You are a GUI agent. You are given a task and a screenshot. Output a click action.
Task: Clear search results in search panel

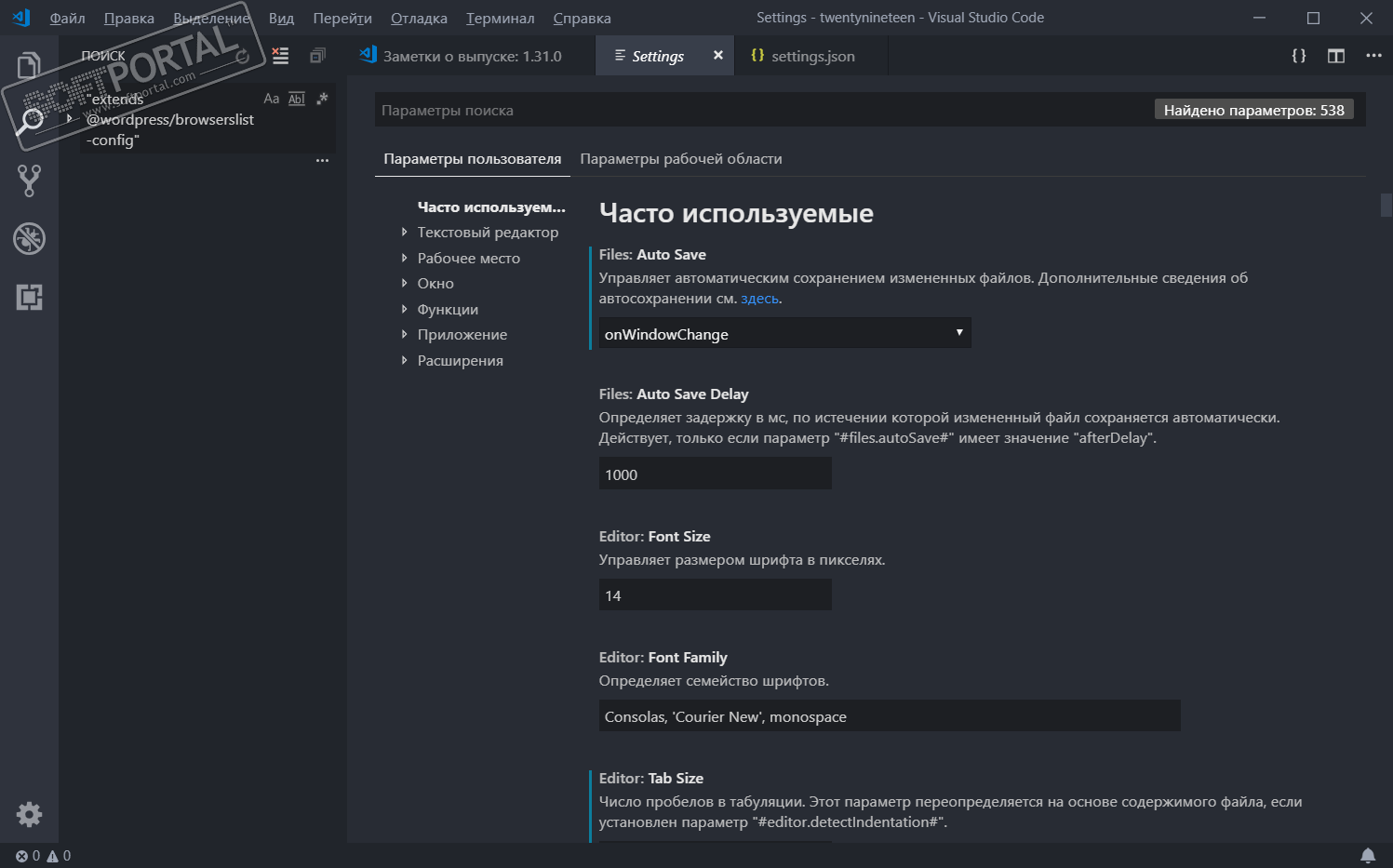[280, 56]
